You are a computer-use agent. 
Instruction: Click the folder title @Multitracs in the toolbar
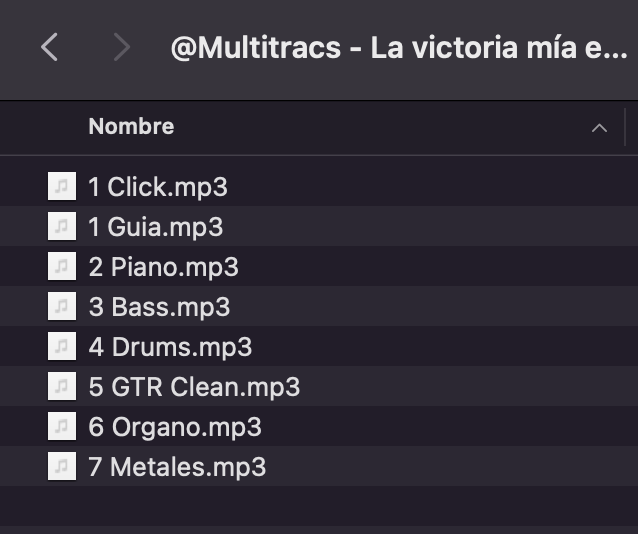coord(398,48)
